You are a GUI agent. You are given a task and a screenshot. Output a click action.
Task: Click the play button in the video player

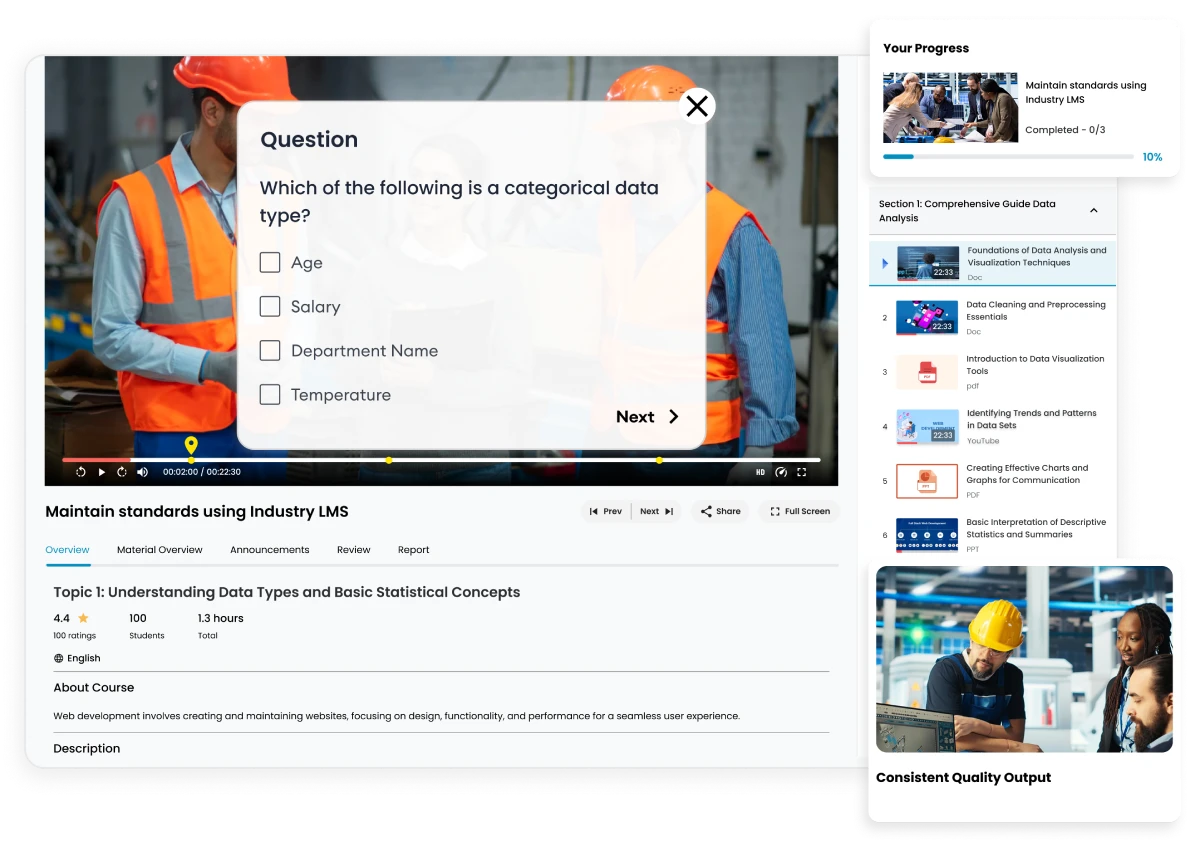(101, 471)
